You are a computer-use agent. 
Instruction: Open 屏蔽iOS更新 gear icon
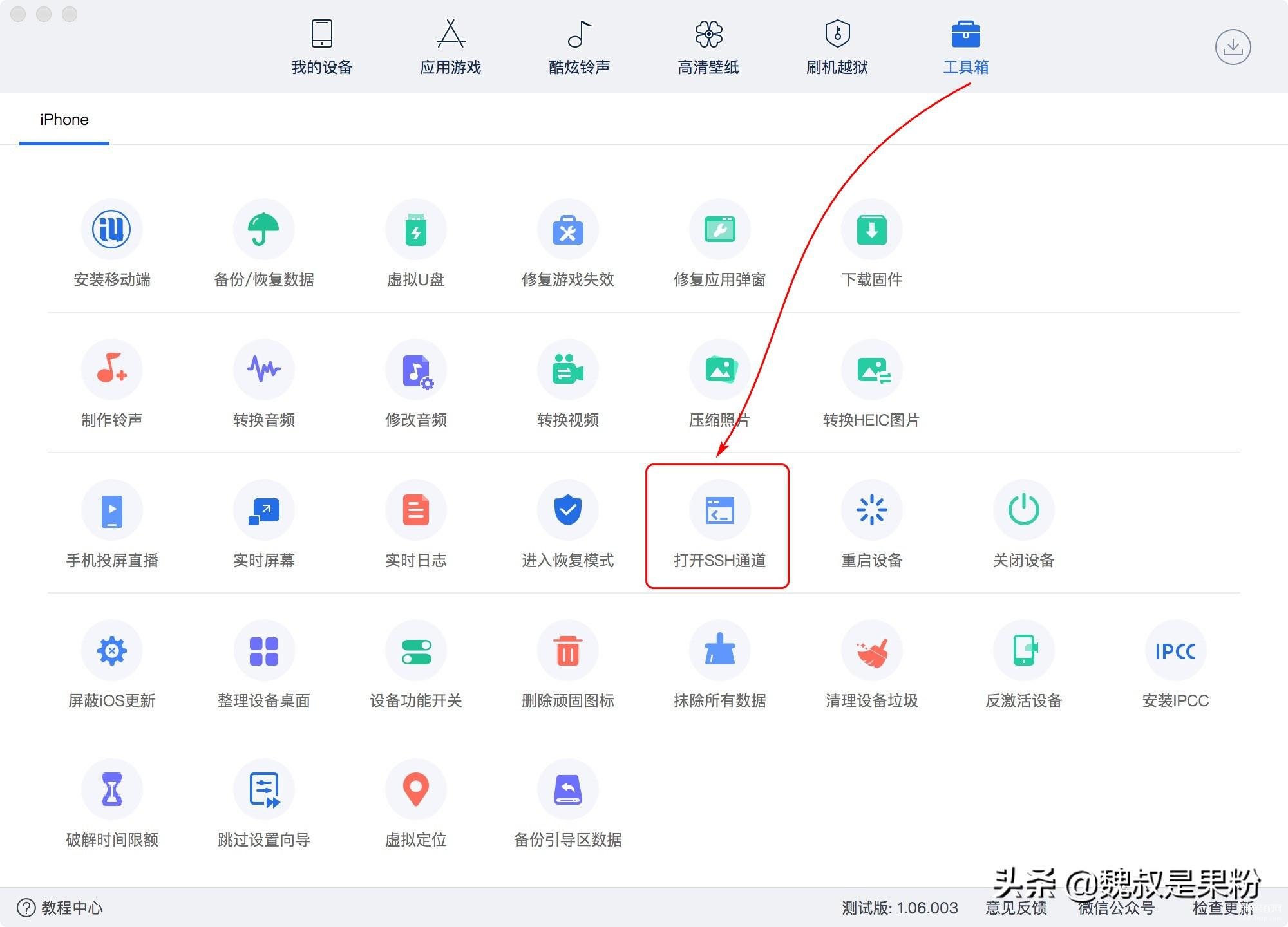click(111, 650)
